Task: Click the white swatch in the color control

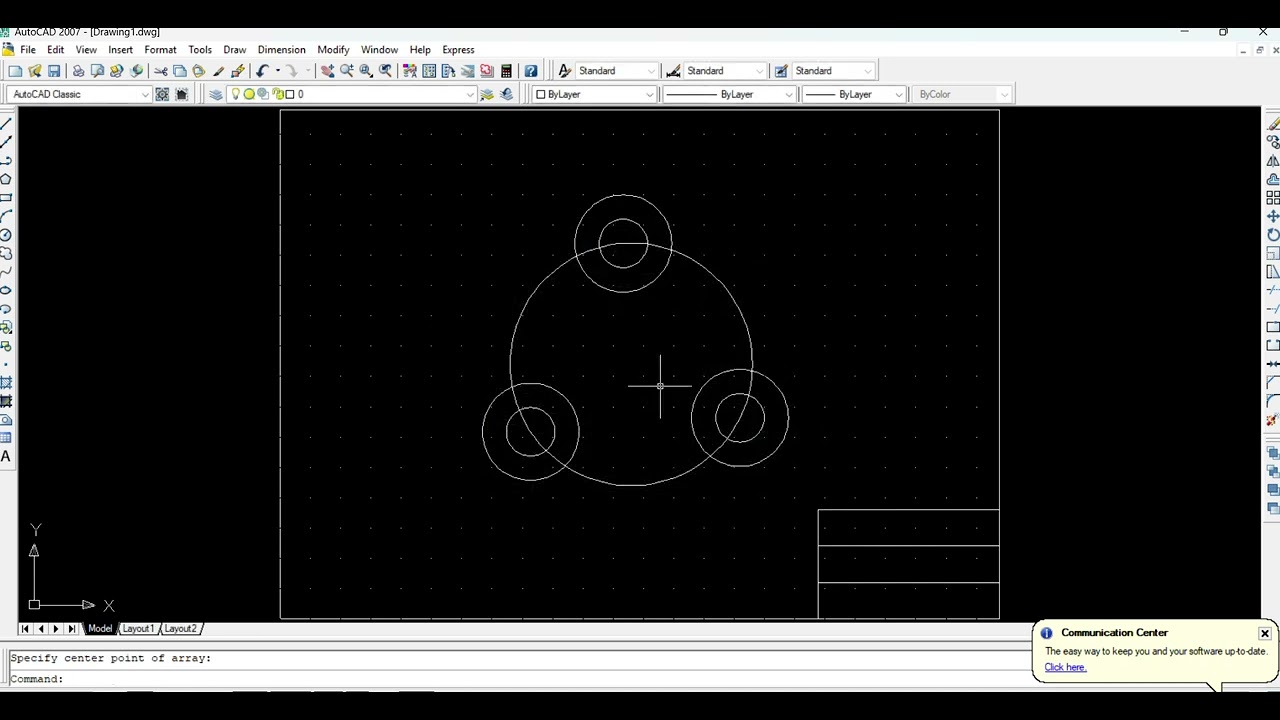Action: [x=540, y=94]
